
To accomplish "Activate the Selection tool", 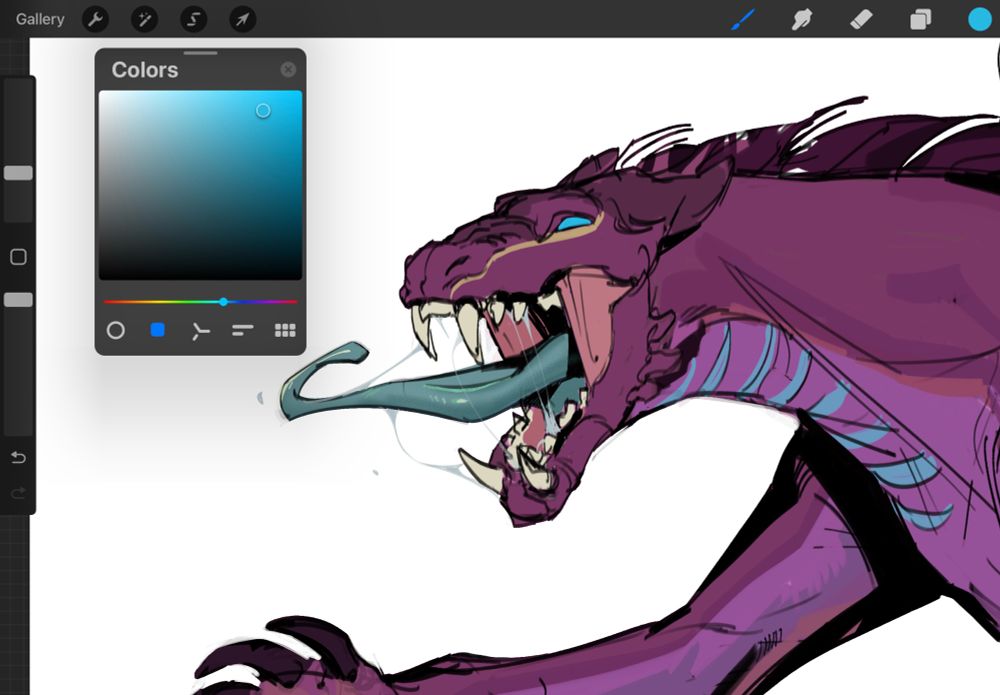I will pos(194,20).
